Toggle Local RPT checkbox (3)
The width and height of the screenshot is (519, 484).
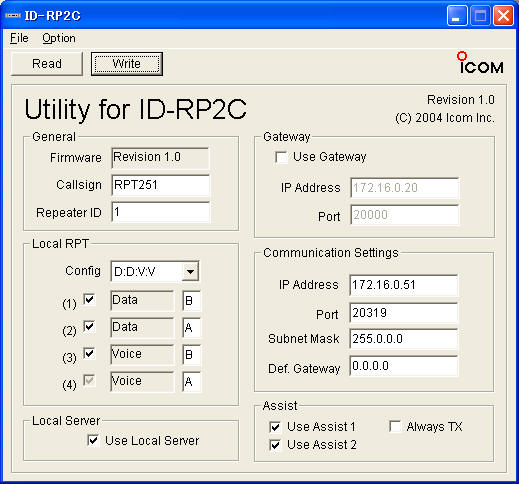click(89, 353)
